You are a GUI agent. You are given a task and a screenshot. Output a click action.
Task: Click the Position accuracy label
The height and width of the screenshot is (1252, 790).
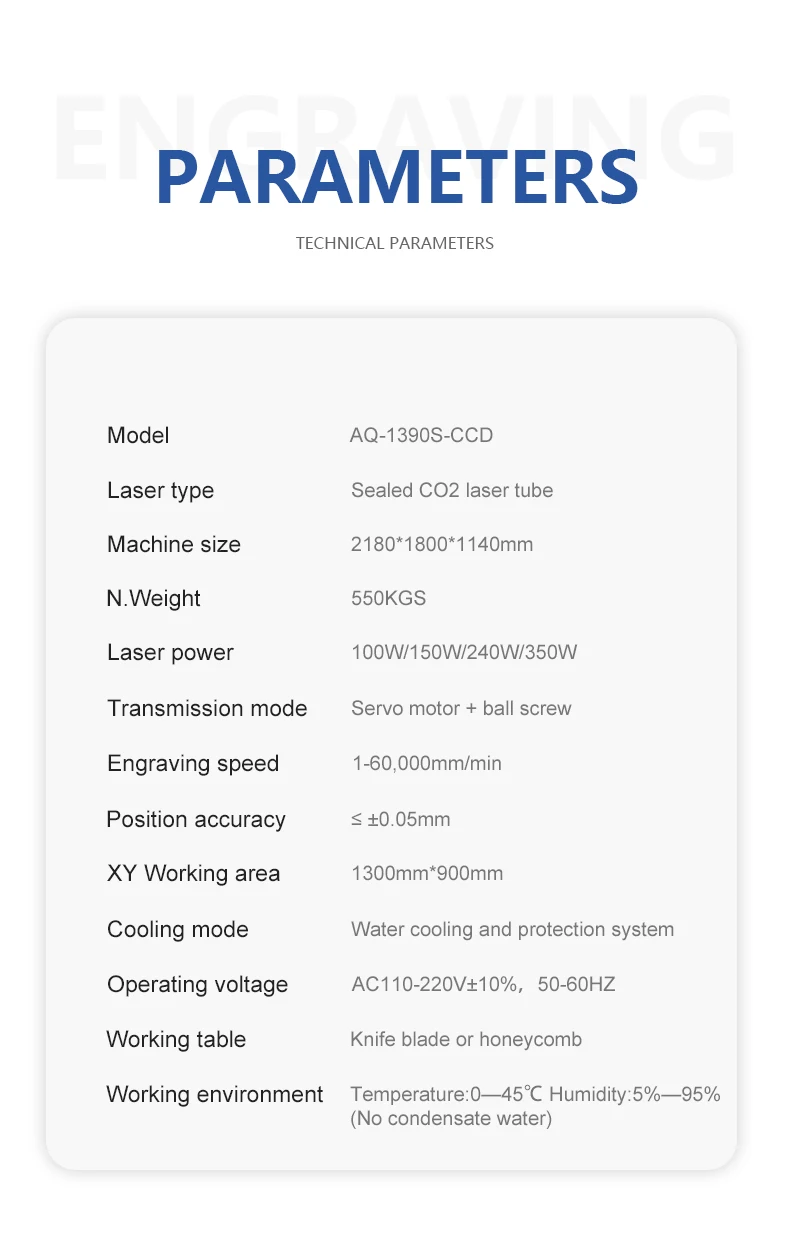[x=196, y=820]
